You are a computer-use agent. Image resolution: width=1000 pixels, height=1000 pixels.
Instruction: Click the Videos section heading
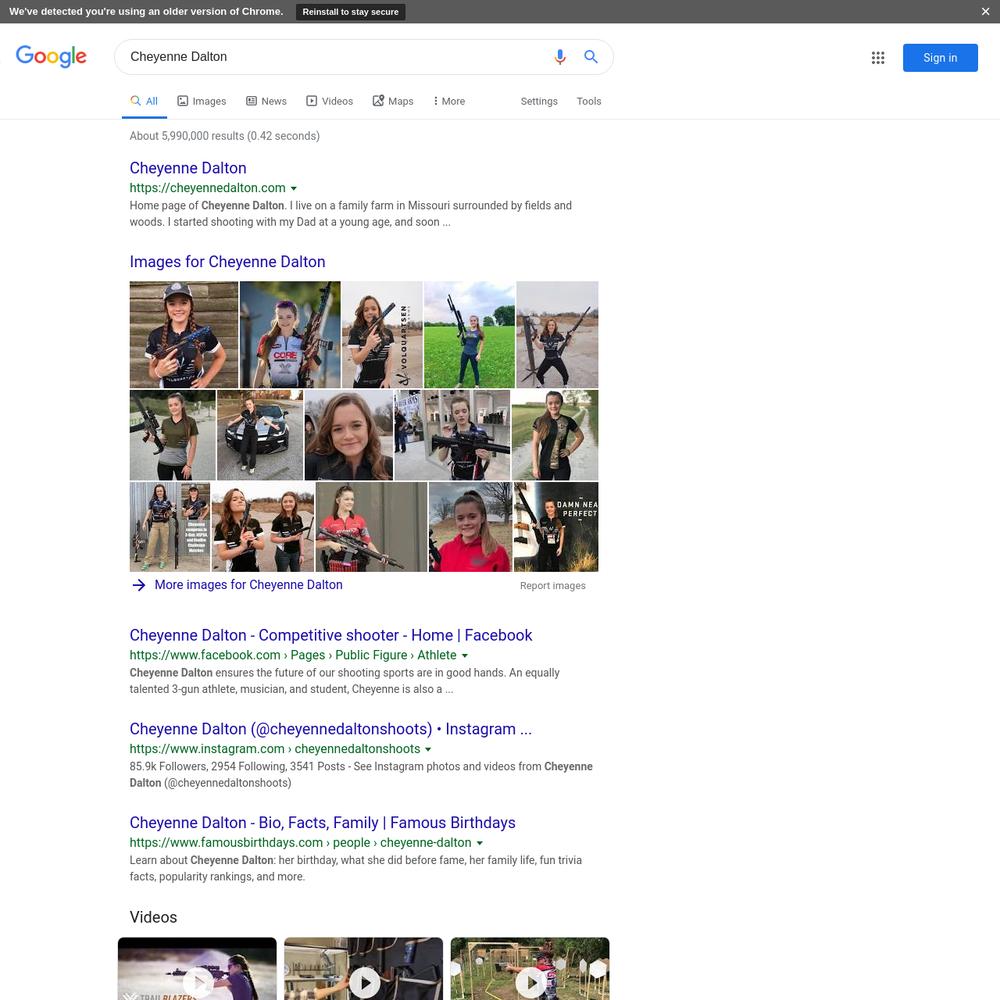pyautogui.click(x=153, y=917)
